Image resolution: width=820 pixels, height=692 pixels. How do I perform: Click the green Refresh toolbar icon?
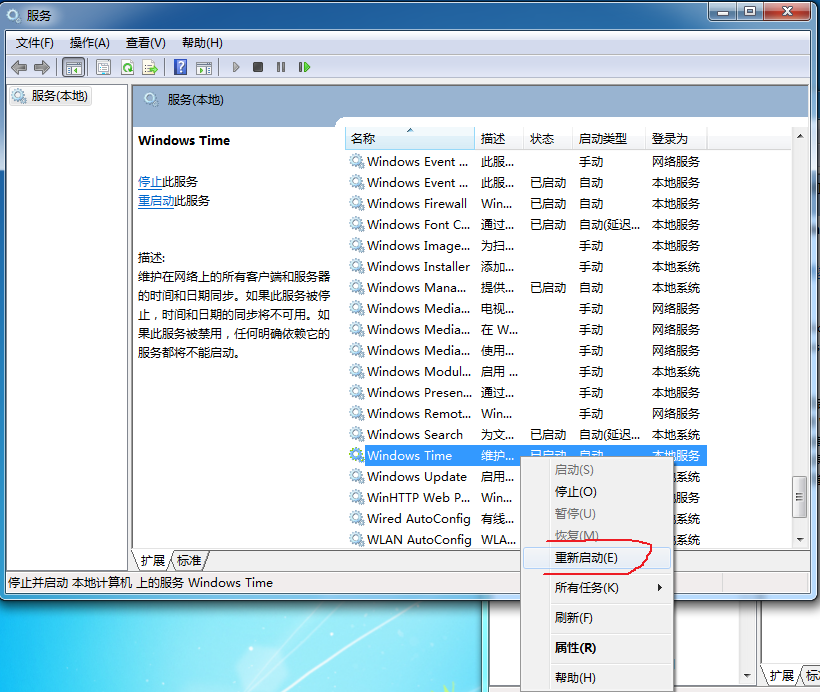(x=127, y=67)
